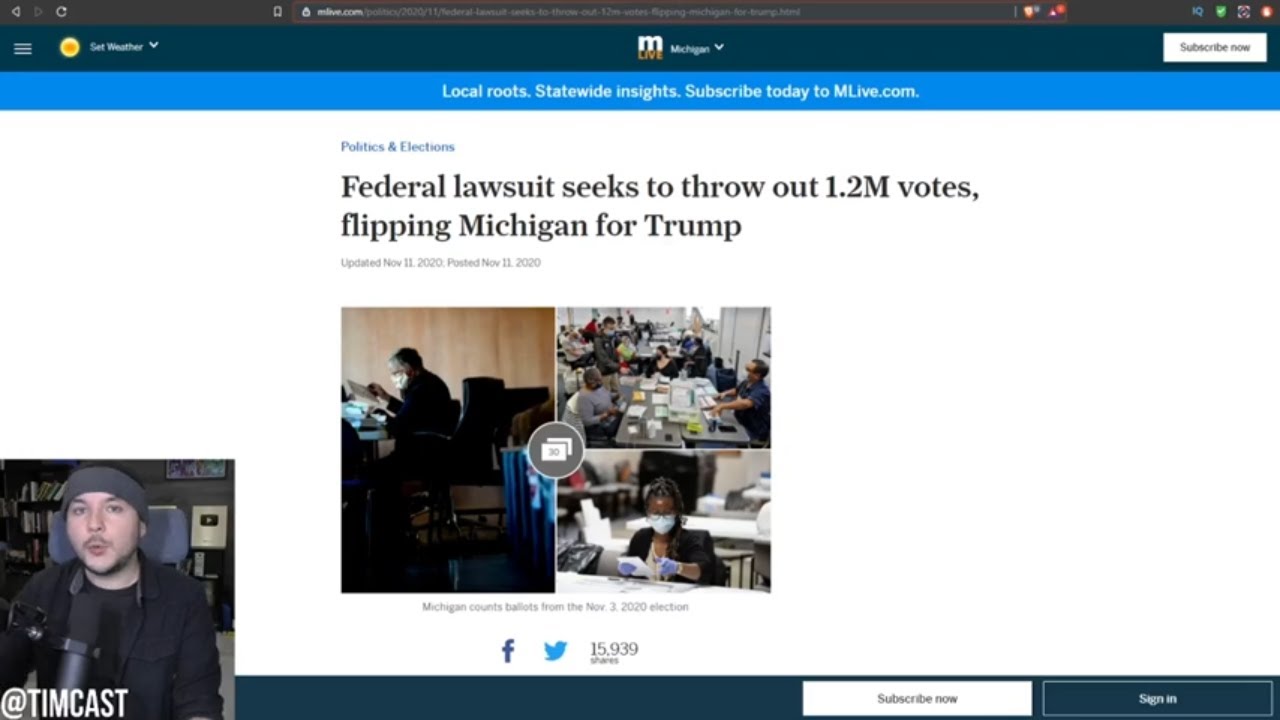Click the blue Subscribe today to MLive.com banner
This screenshot has width=1280, height=720.
pos(680,91)
